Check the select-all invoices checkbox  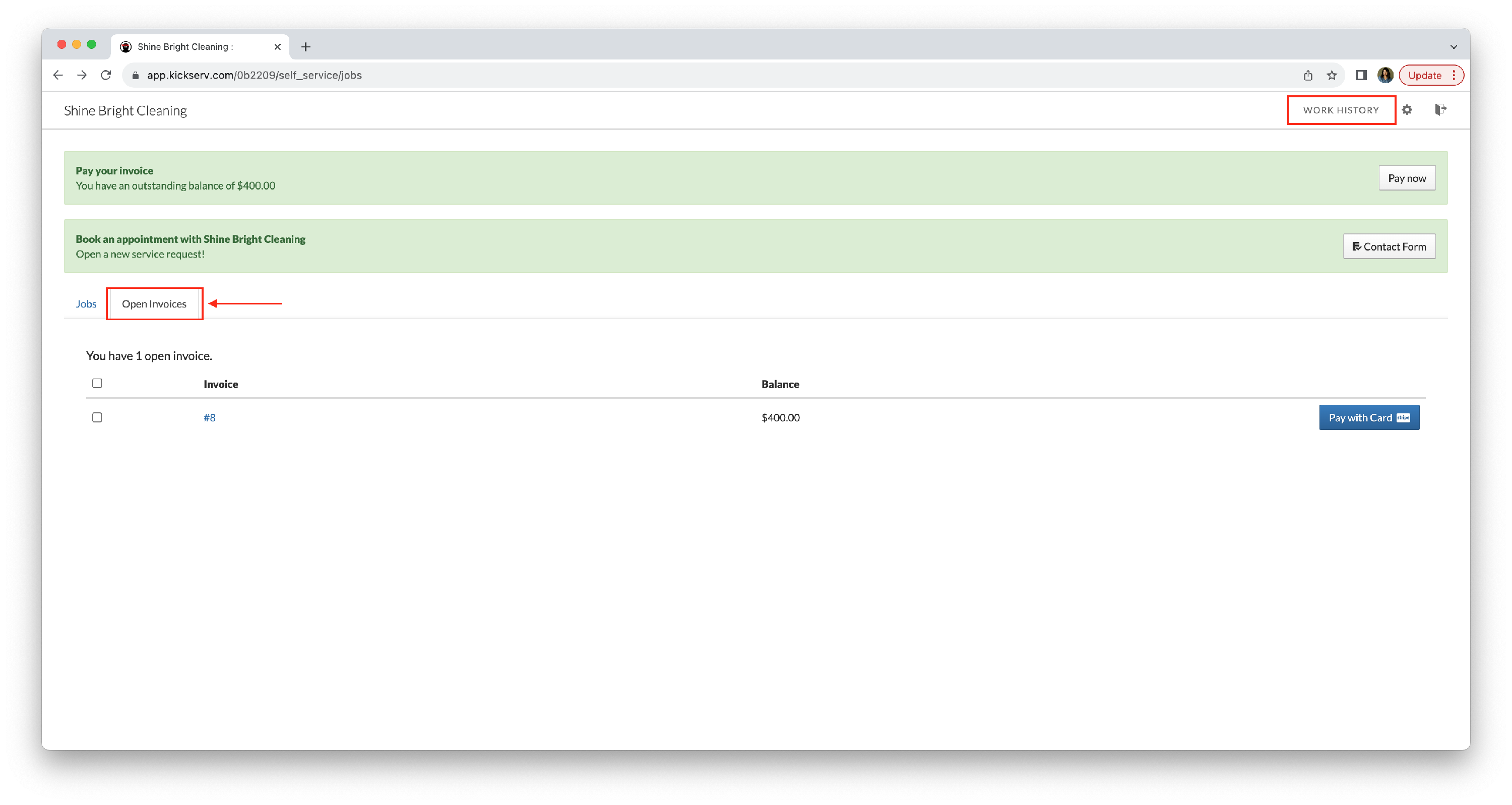[x=97, y=384]
